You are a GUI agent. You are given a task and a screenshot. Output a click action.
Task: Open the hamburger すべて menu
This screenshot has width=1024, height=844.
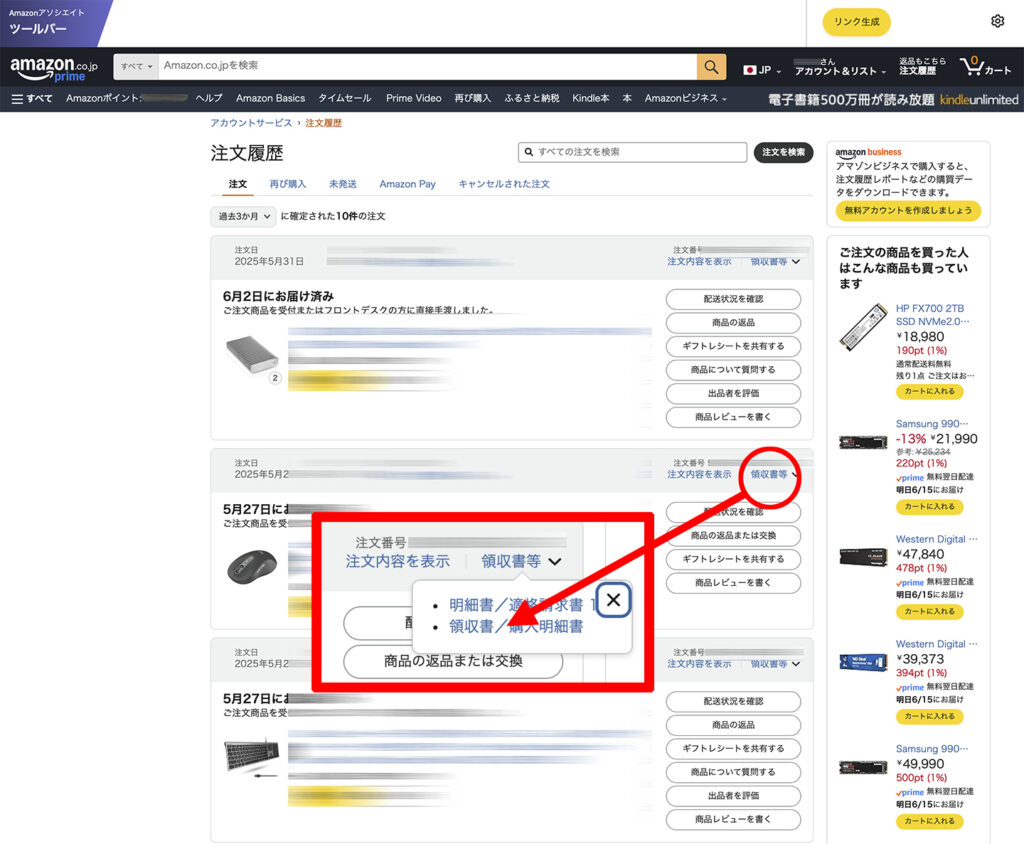tap(31, 99)
